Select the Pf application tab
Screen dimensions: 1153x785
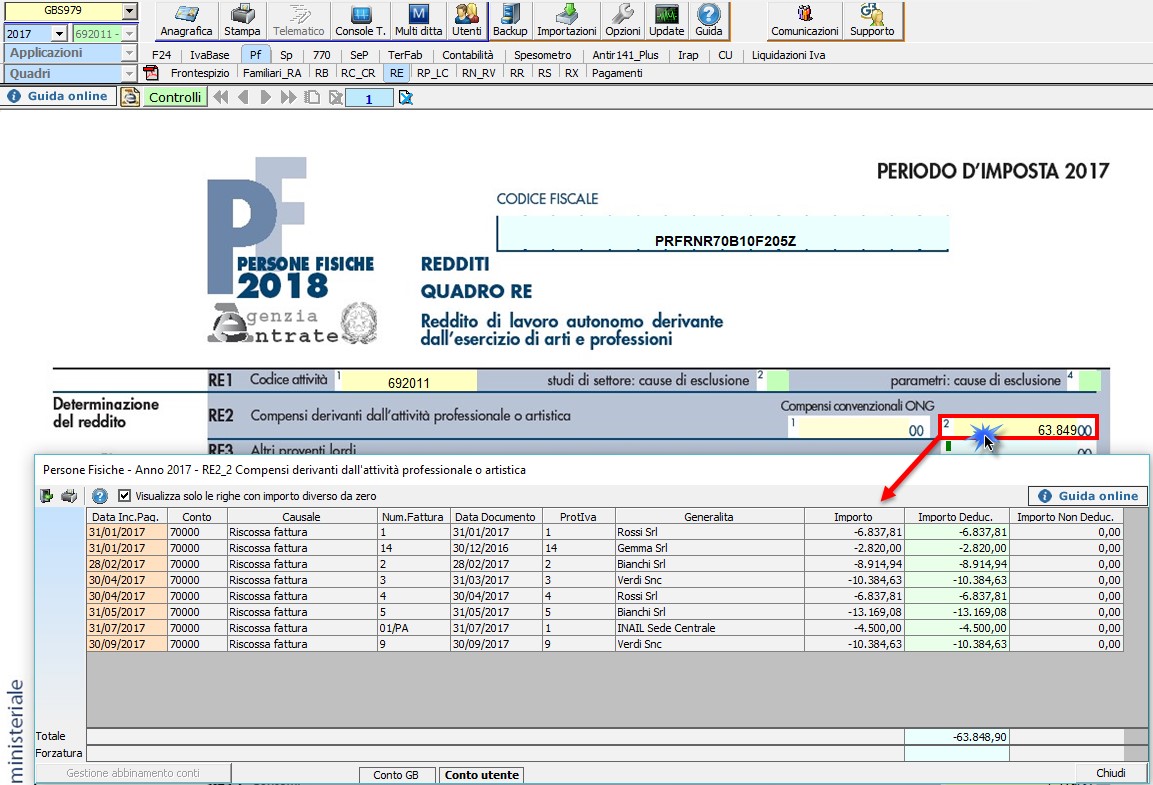point(255,54)
